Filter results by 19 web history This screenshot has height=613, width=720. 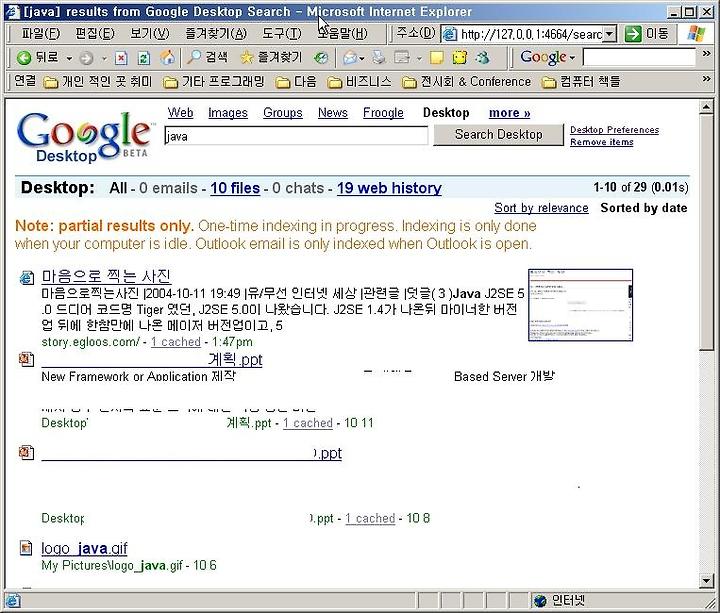pos(389,188)
